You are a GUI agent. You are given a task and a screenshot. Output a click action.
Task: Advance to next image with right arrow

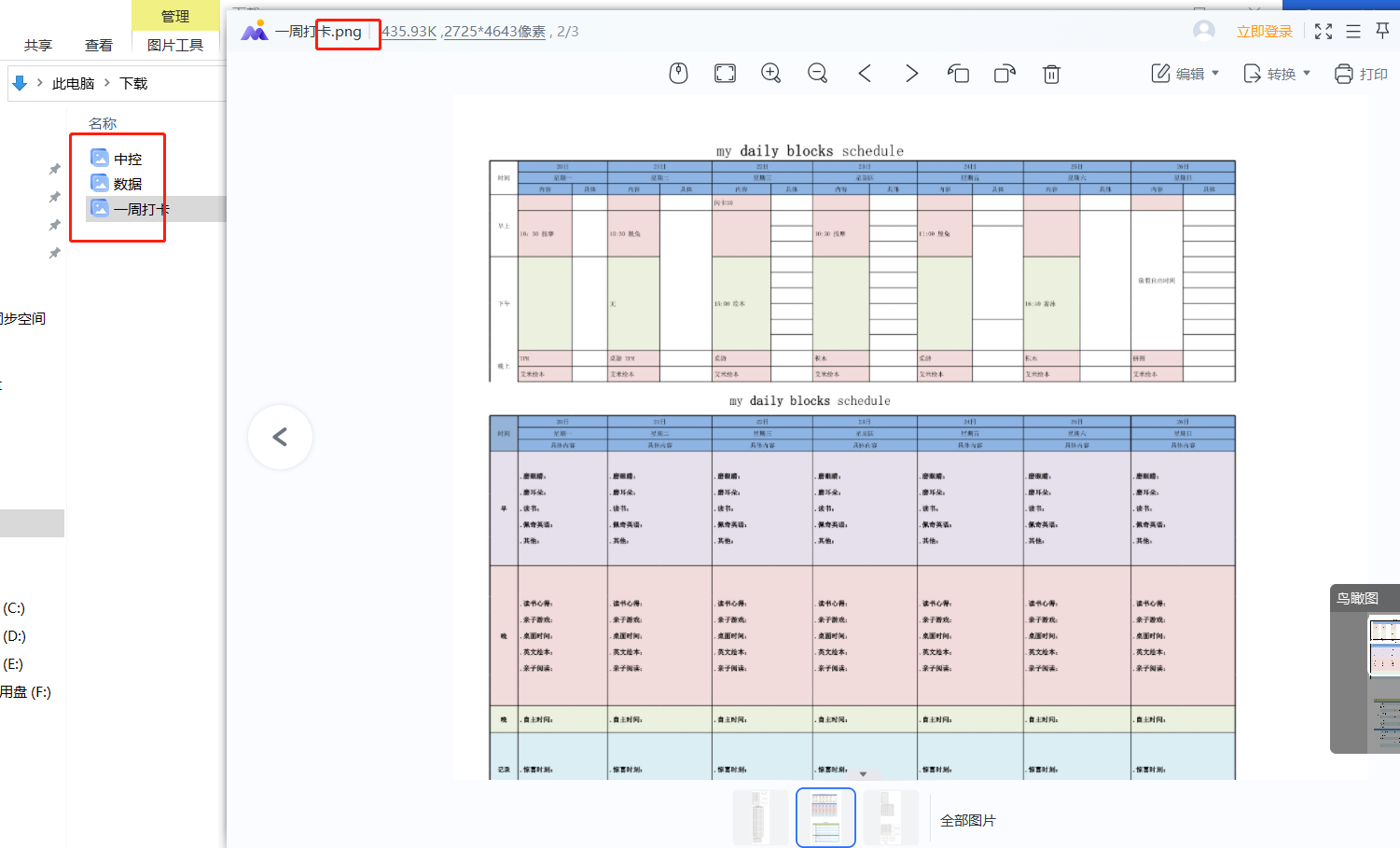tap(911, 73)
